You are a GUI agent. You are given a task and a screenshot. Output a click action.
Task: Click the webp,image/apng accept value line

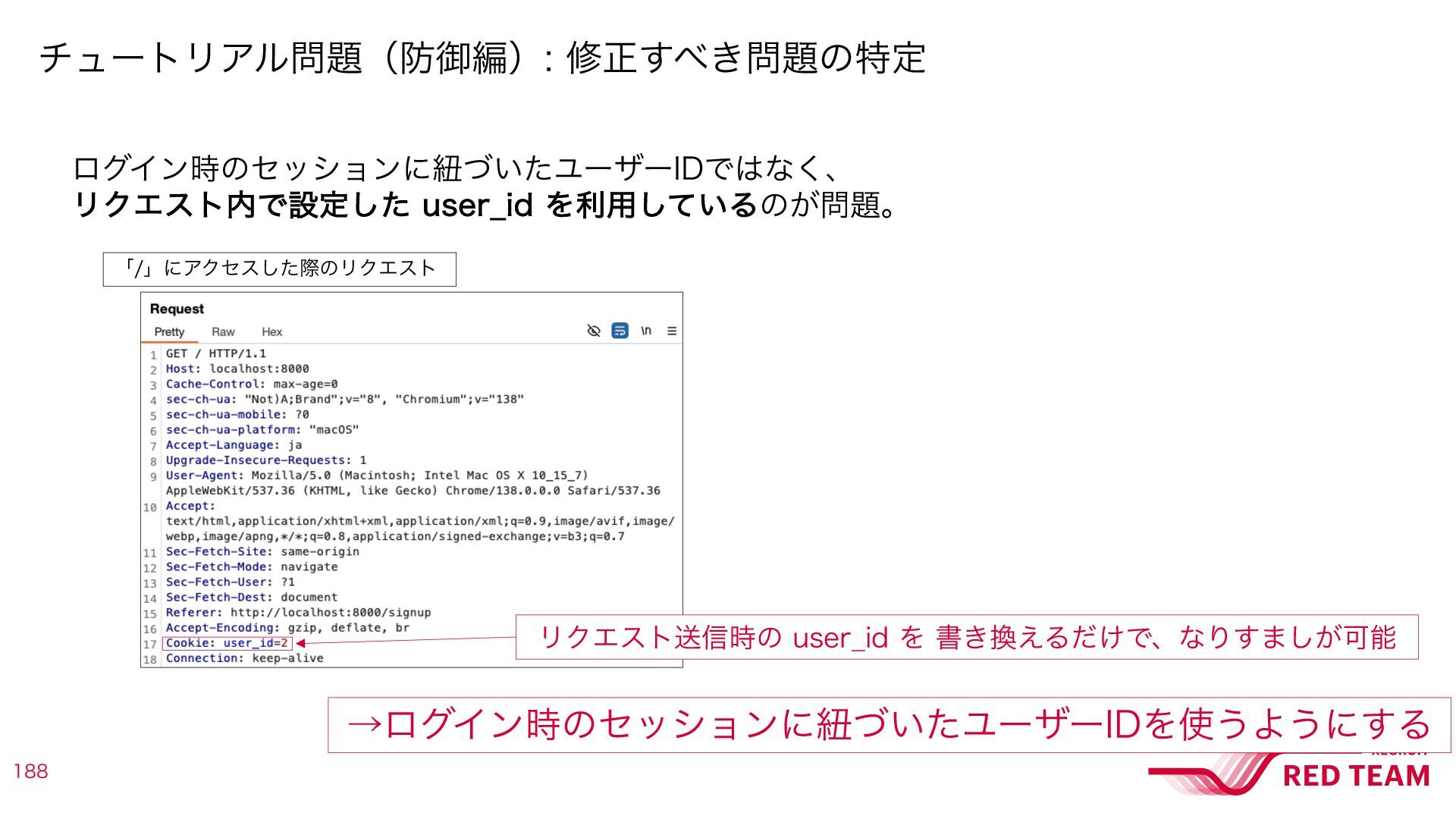click(395, 535)
